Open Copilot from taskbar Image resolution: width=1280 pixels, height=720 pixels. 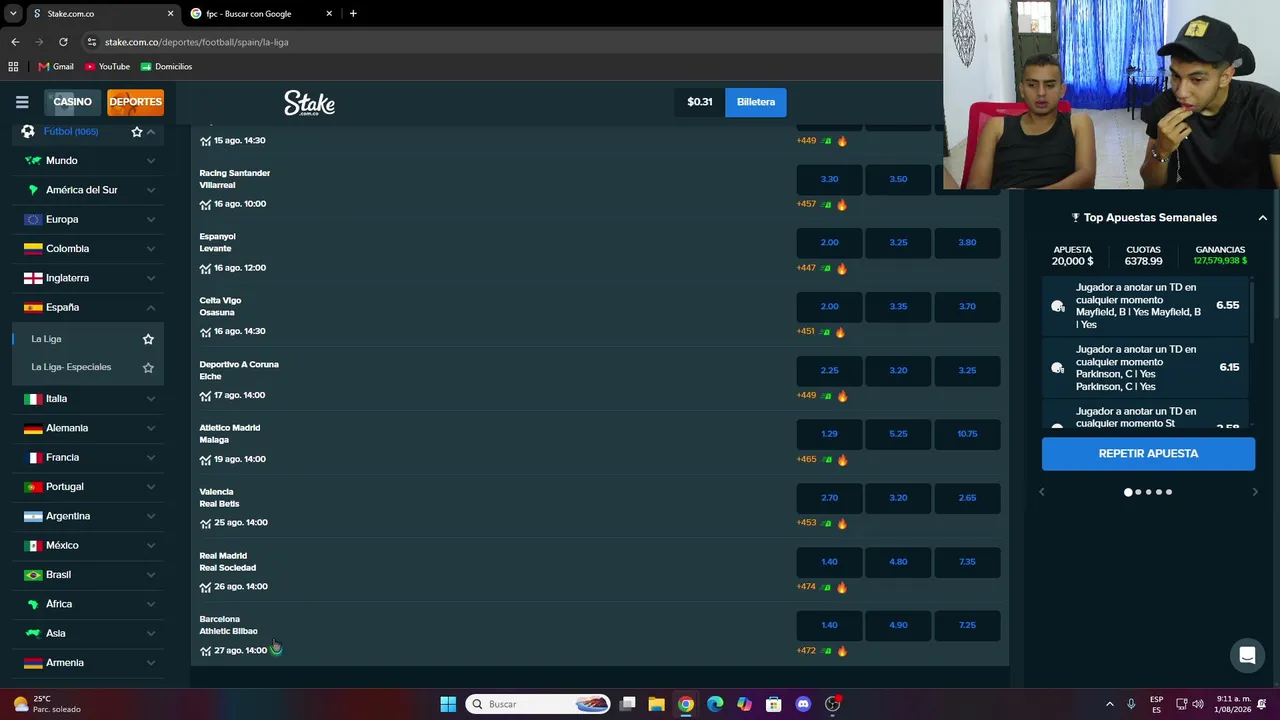744,704
